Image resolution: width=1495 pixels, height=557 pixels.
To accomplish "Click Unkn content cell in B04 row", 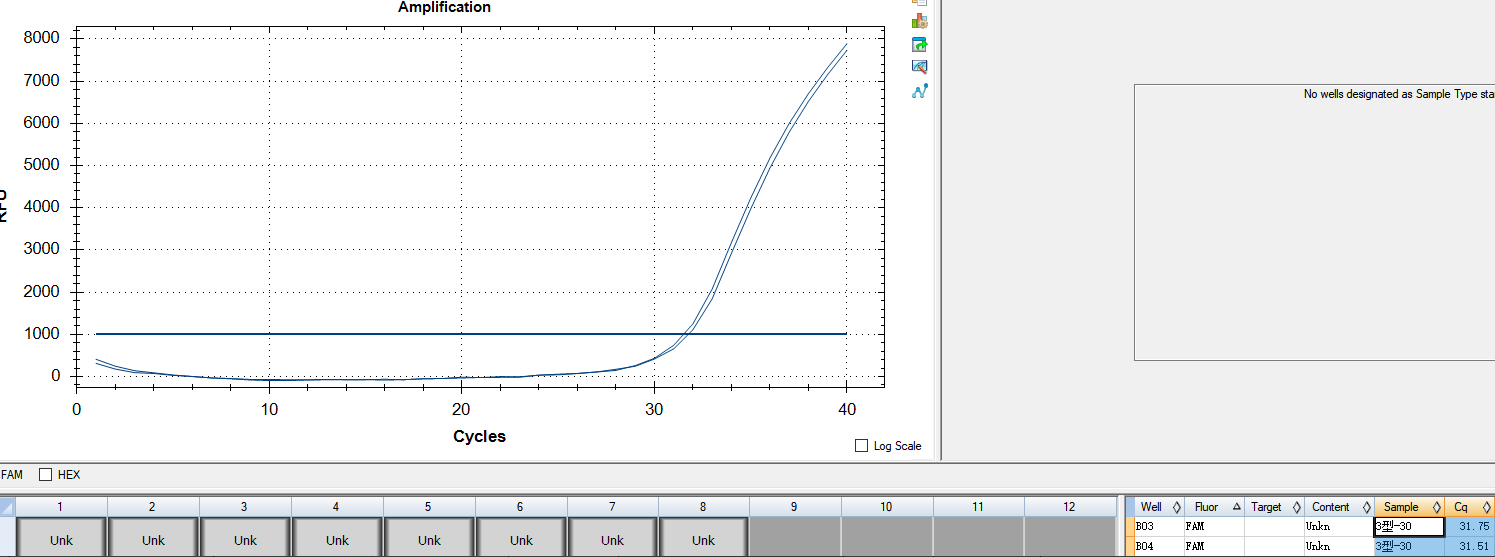I will point(1339,546).
